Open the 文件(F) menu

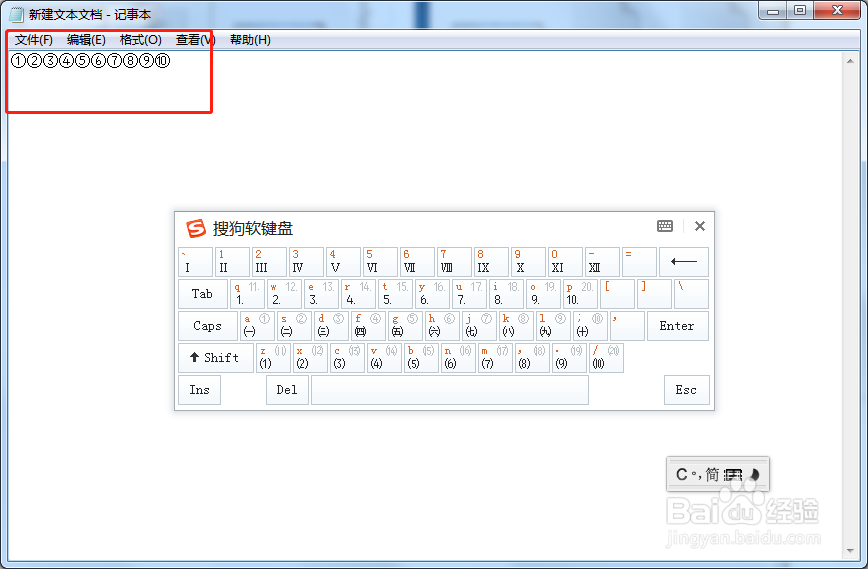click(34, 40)
